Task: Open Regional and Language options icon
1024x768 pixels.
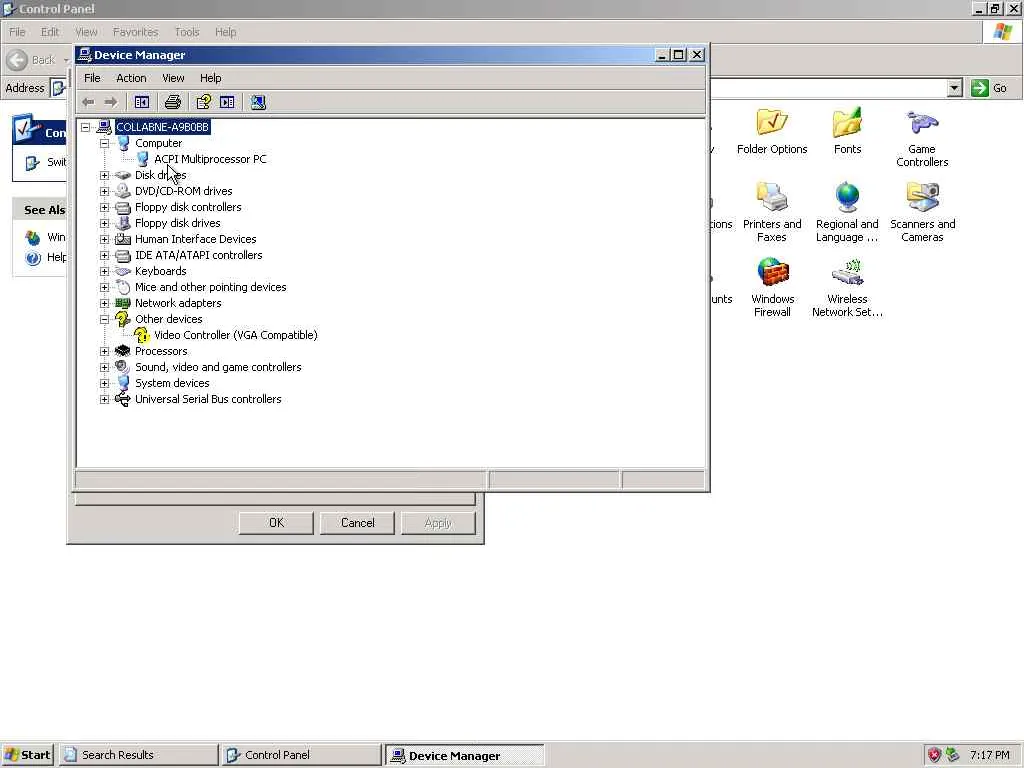Action: [x=847, y=212]
